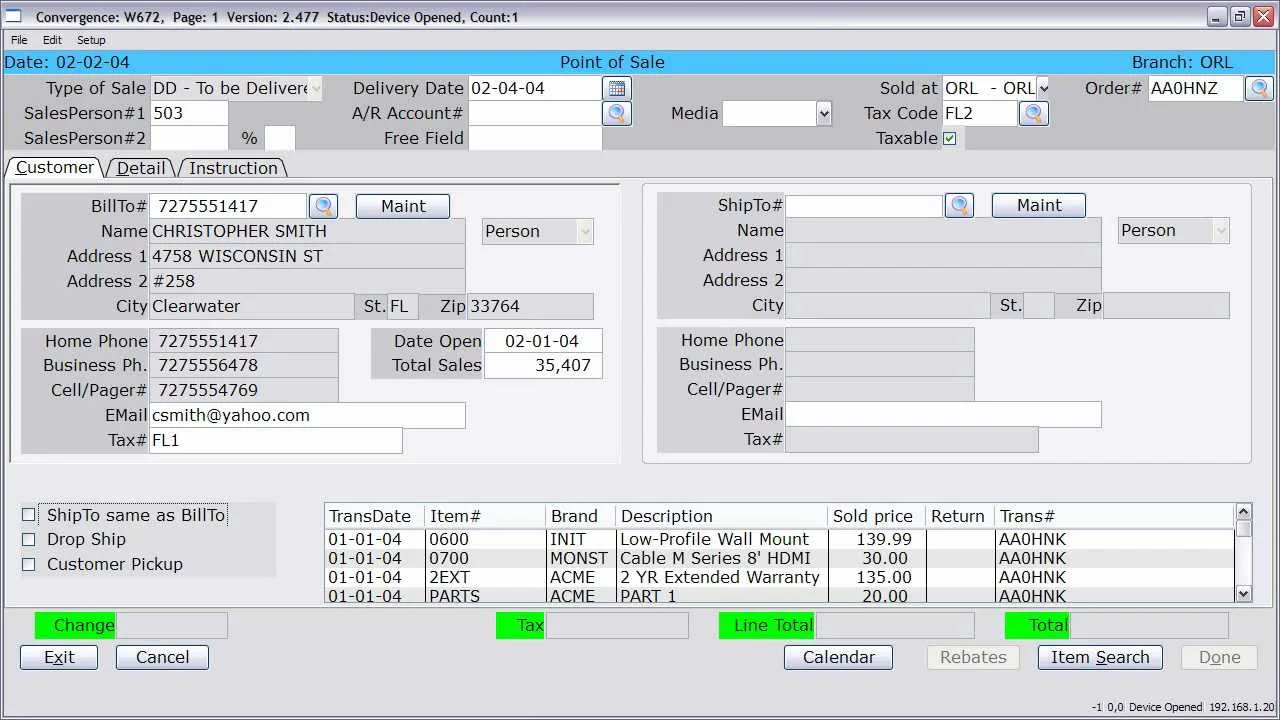Click the BillTo Maint button
This screenshot has width=1280, height=720.
(x=403, y=206)
